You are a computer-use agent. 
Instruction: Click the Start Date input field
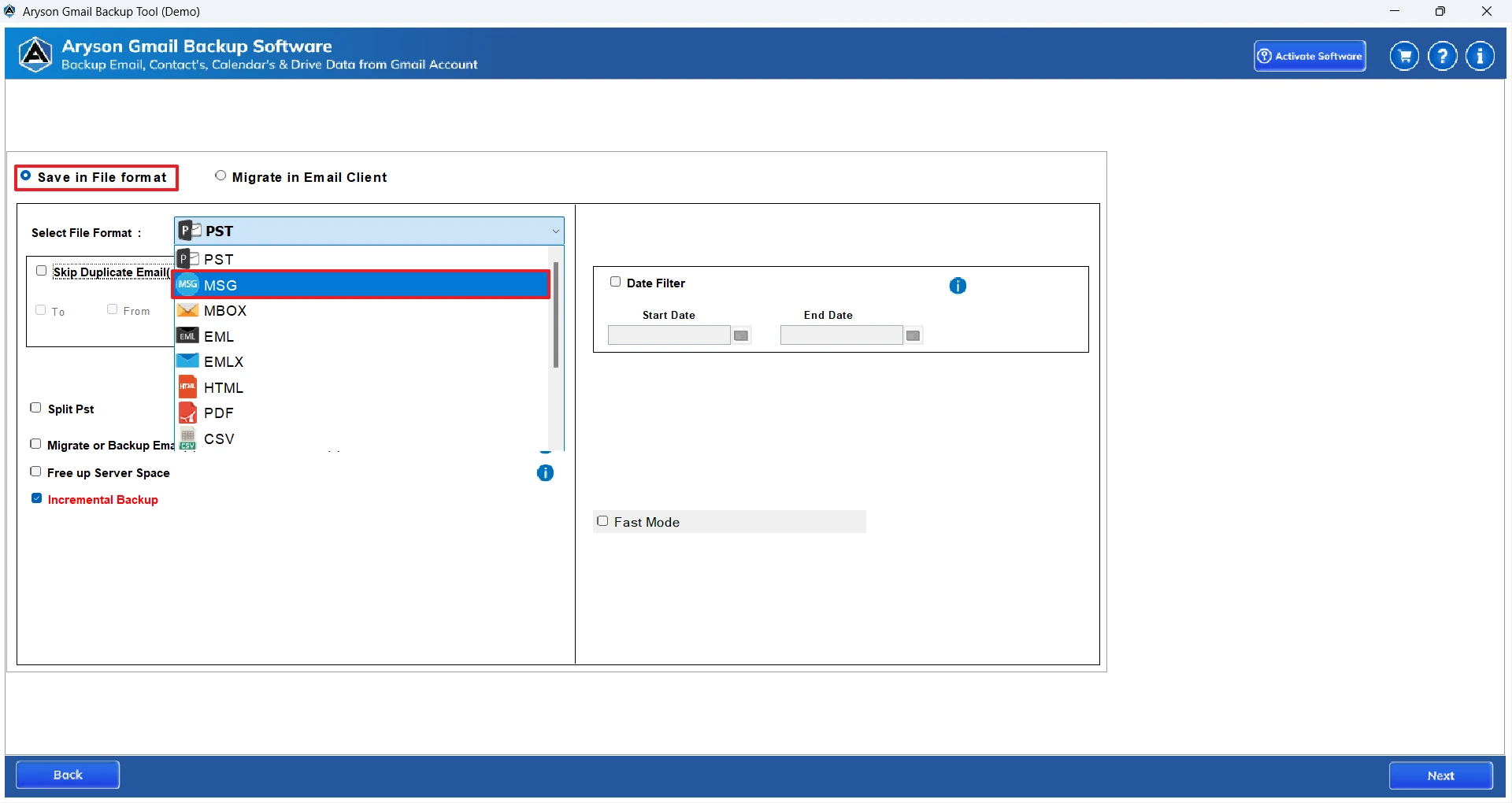[x=669, y=336]
